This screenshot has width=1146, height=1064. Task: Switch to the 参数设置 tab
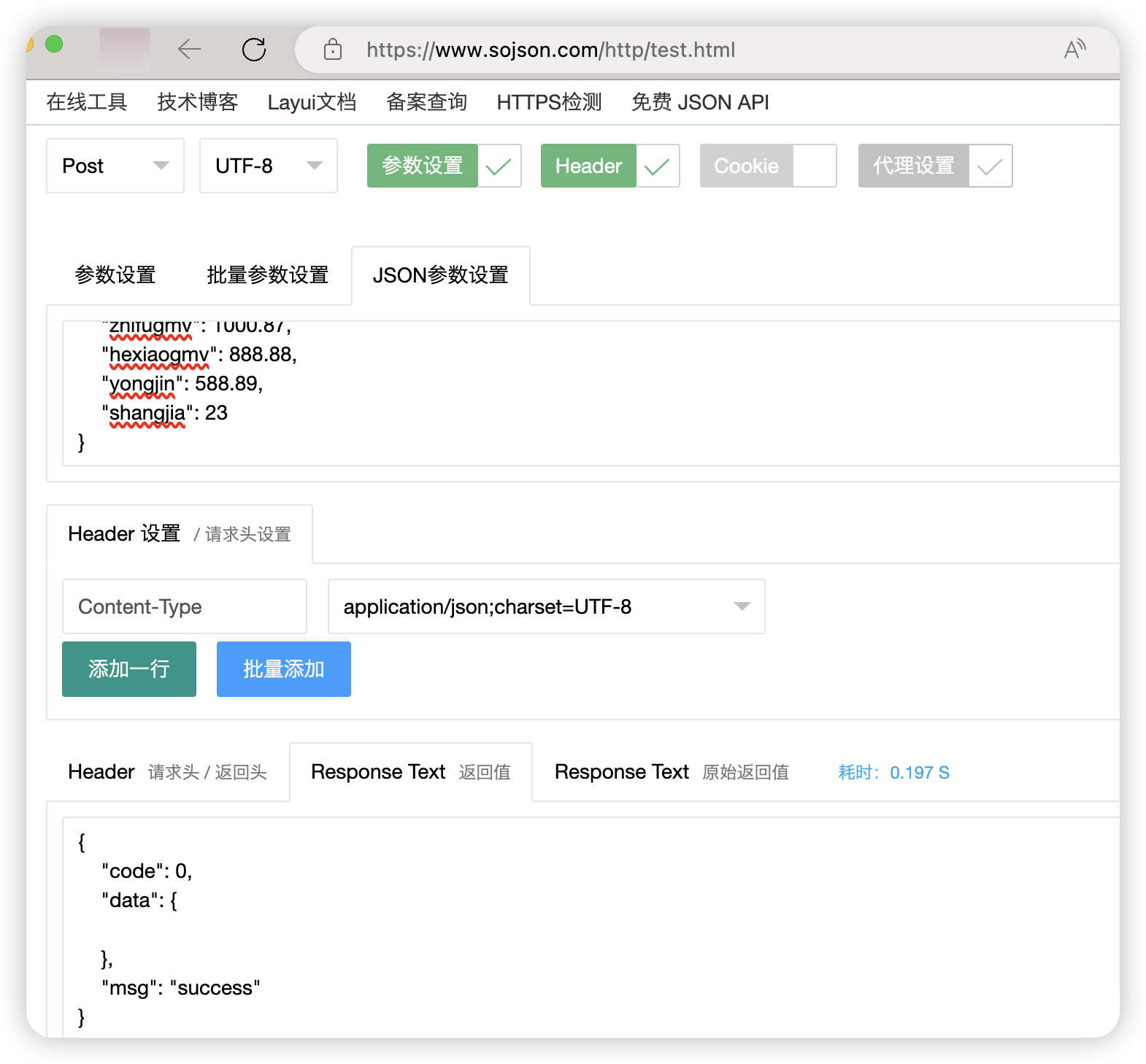115,275
